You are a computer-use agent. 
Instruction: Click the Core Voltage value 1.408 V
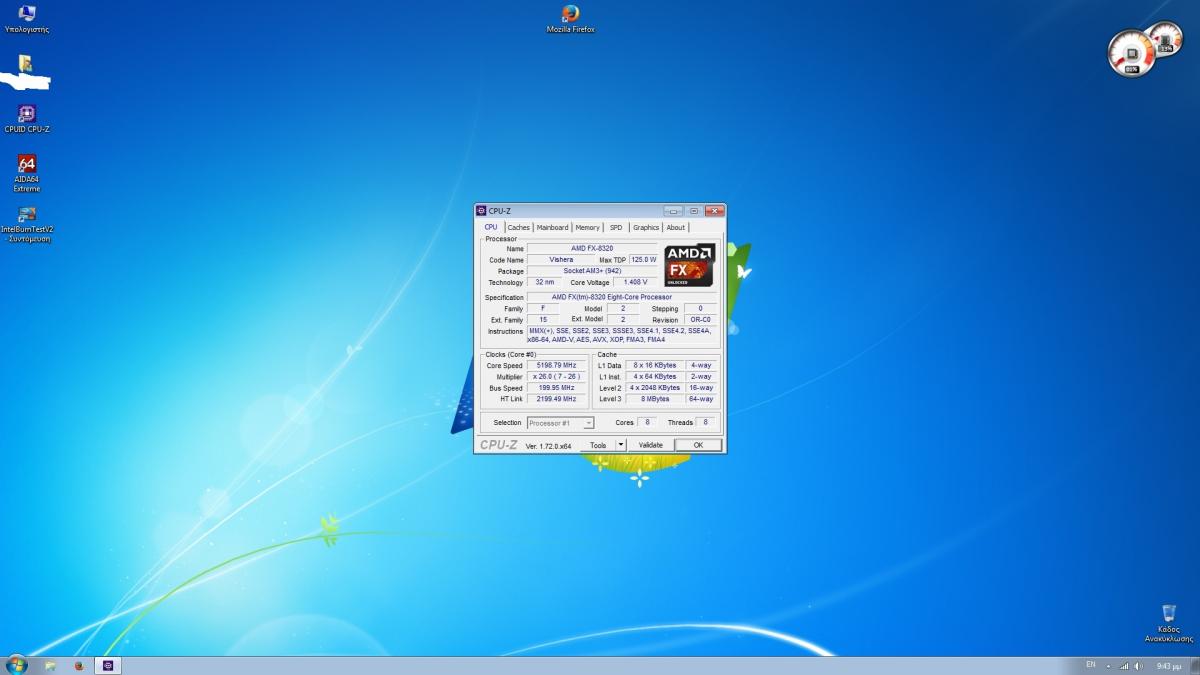635,282
